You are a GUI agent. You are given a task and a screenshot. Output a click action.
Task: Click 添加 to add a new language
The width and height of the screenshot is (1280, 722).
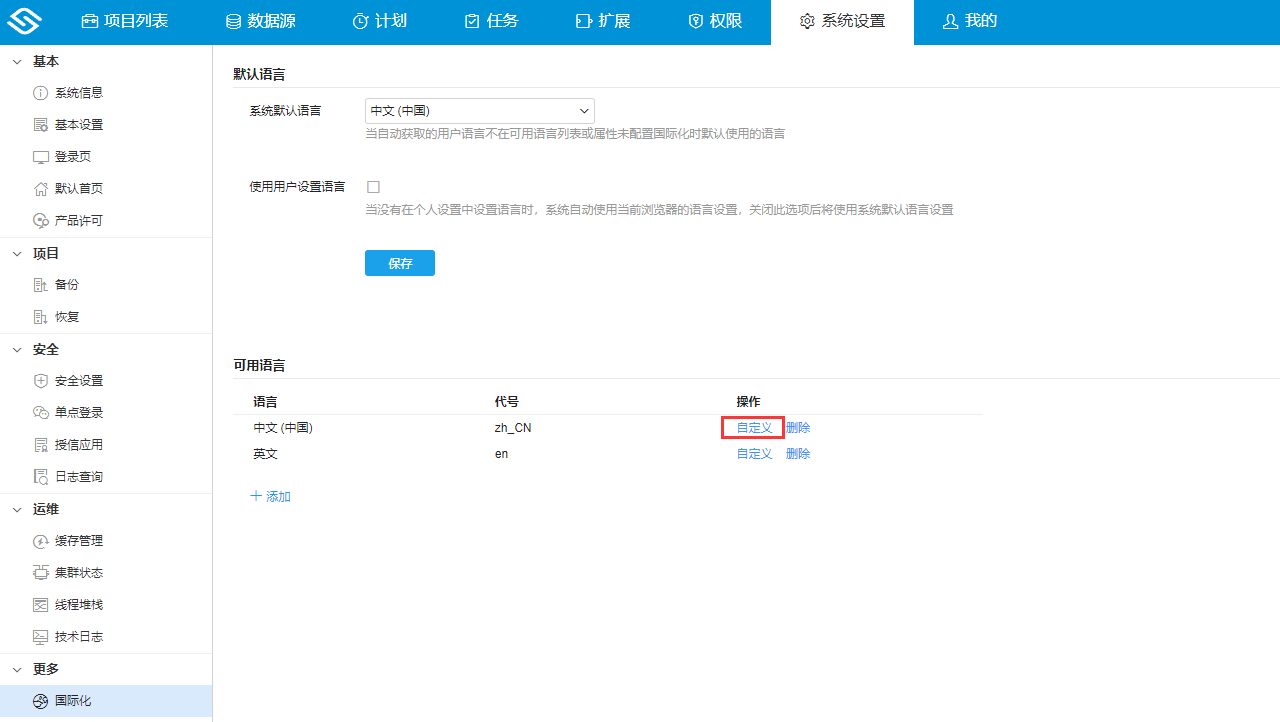pyautogui.click(x=270, y=495)
